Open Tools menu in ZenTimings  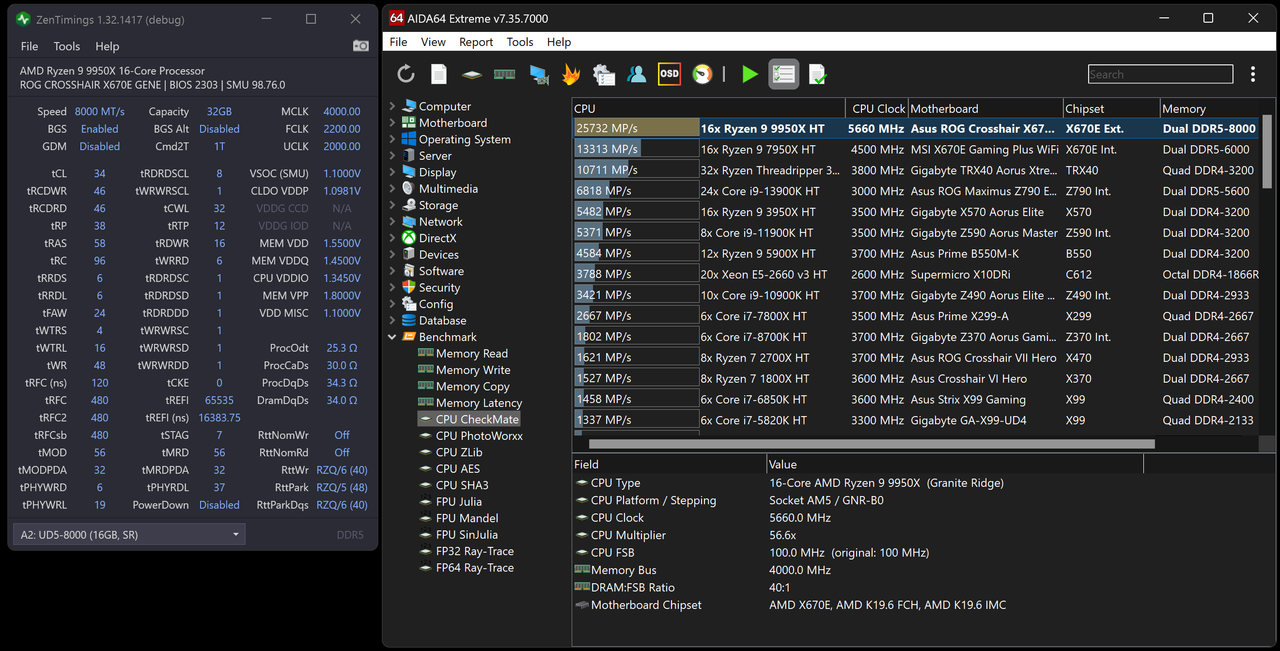(67, 46)
